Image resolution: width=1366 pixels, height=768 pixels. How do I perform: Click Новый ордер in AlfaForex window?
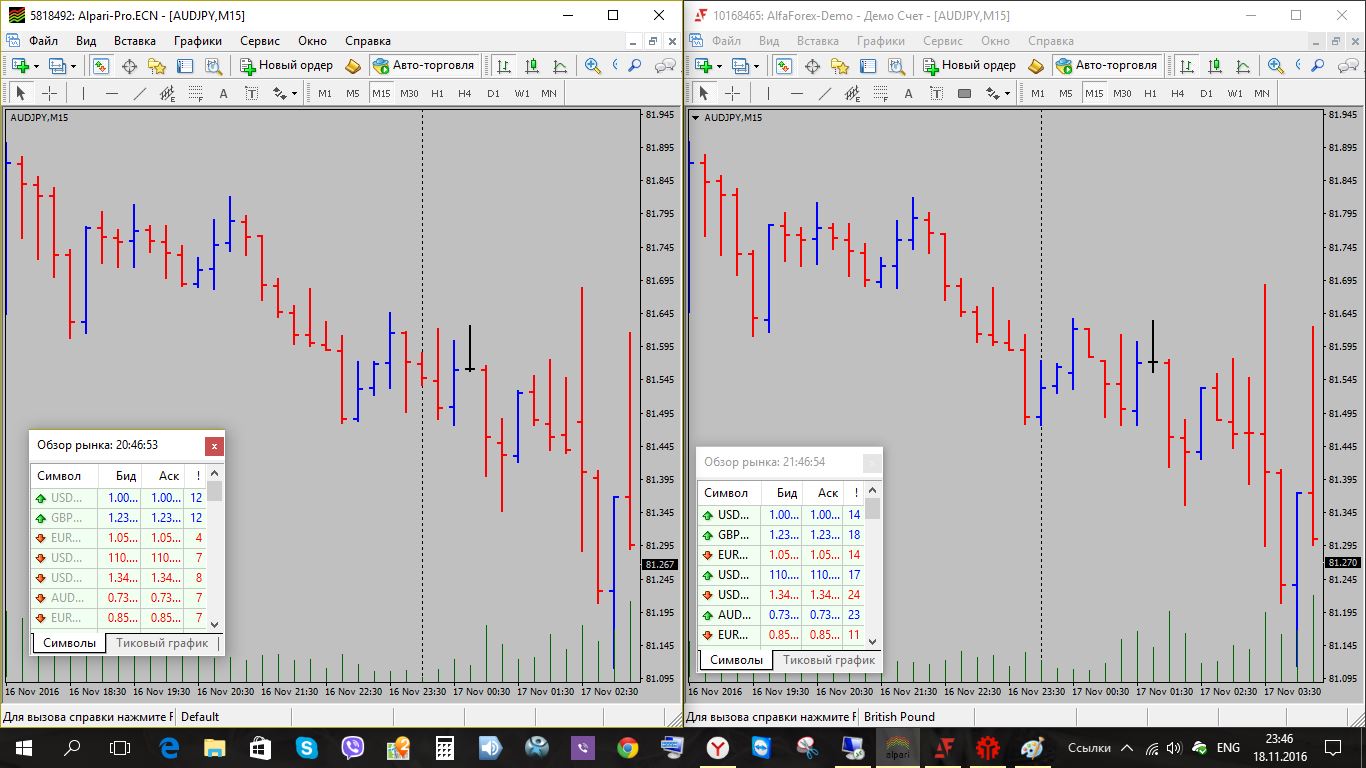[x=969, y=65]
